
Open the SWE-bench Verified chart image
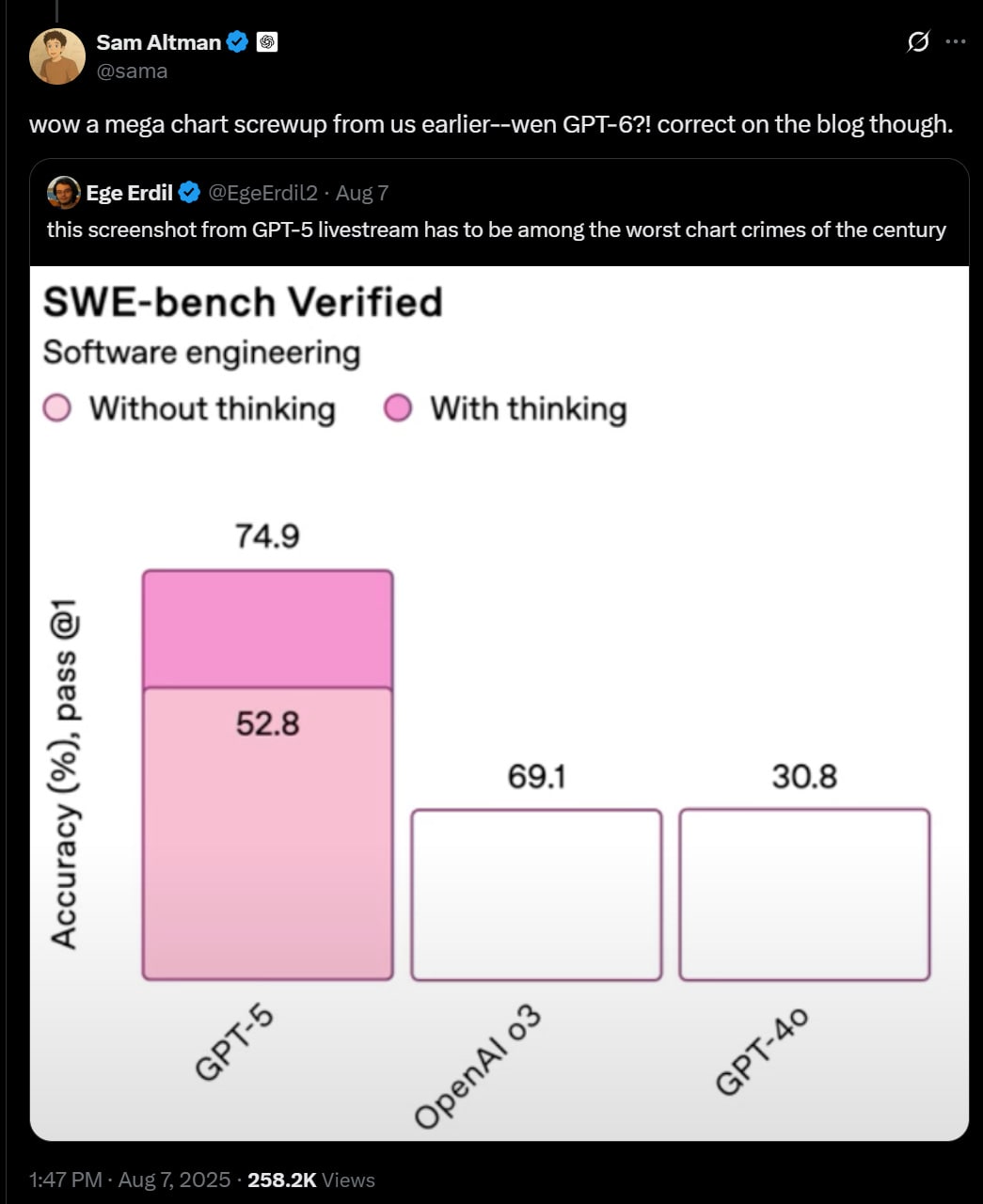tap(499, 704)
